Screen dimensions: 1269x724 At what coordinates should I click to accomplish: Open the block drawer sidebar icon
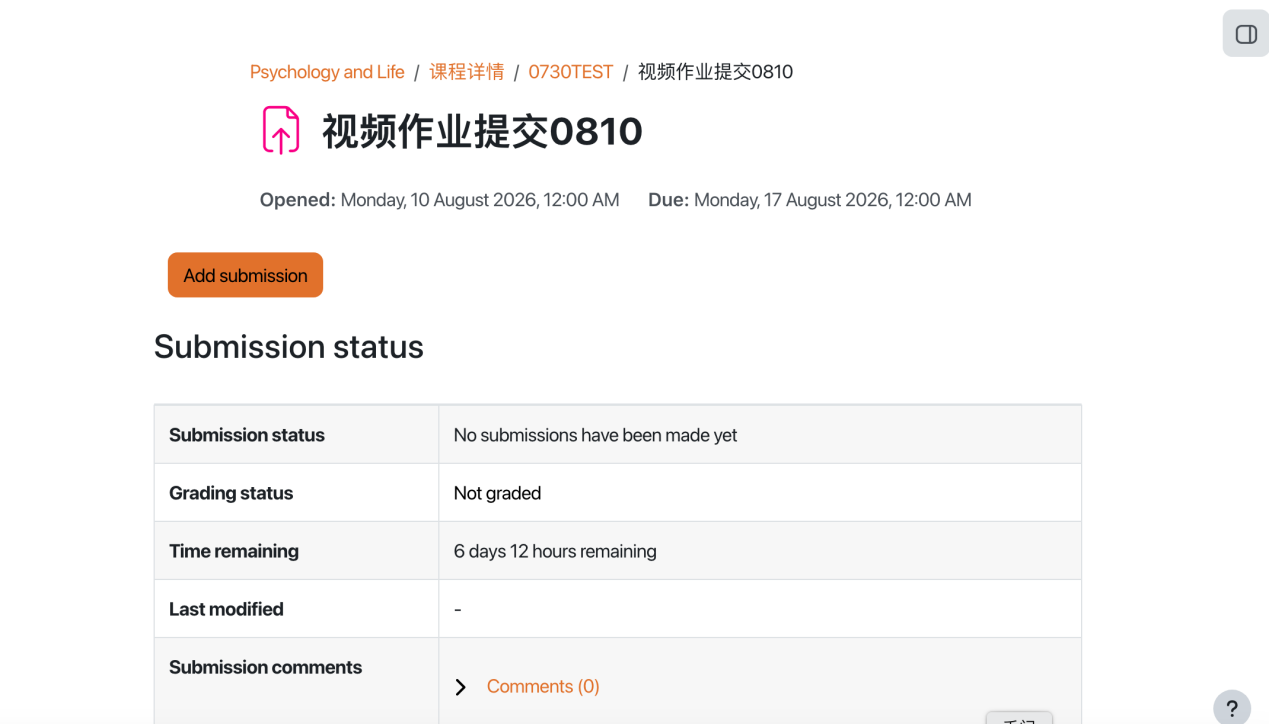coord(1245,34)
